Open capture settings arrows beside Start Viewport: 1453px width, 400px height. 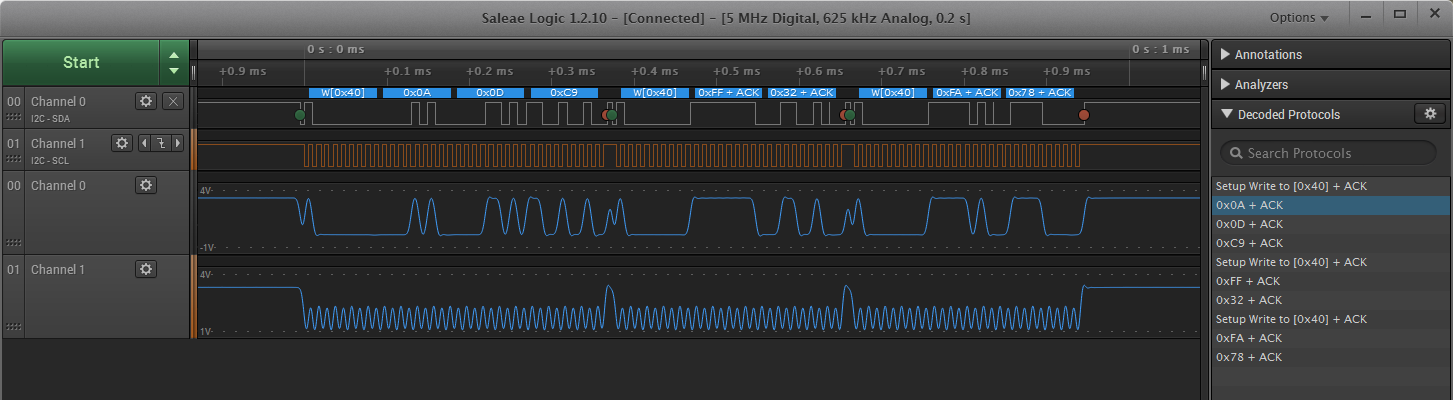pyautogui.click(x=174, y=62)
